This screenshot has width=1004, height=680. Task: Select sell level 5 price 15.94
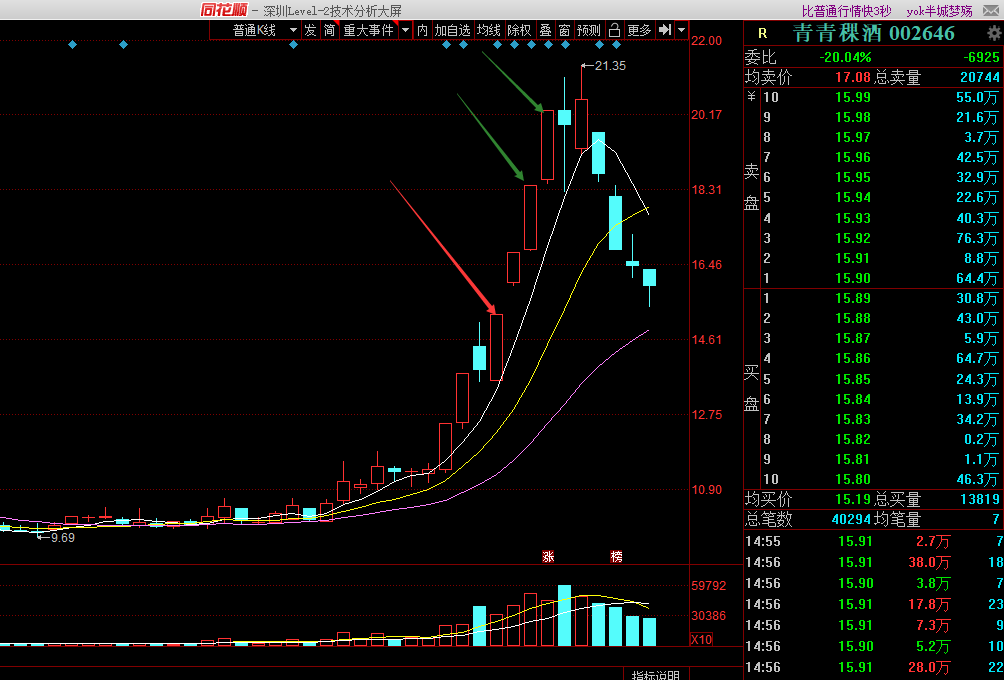(x=852, y=197)
